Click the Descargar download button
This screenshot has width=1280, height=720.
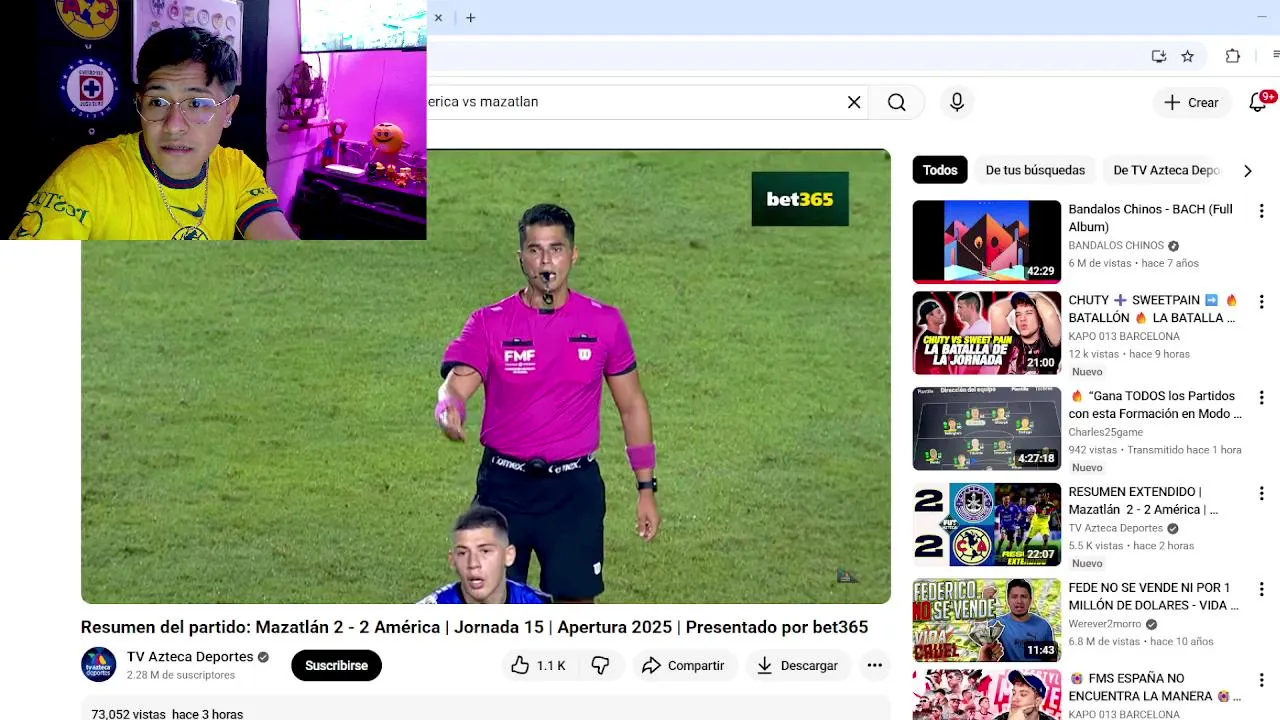click(797, 665)
